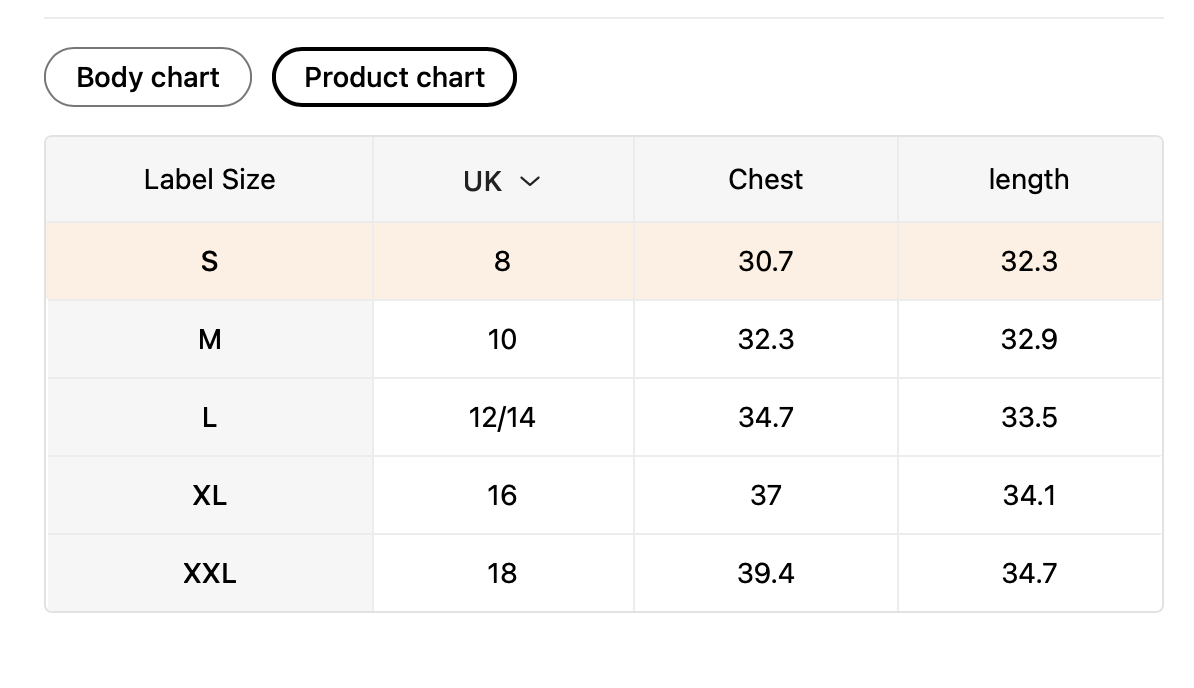Click the 32.9 length measurement cell
Image resolution: width=1194 pixels, height=688 pixels.
pyautogui.click(x=1029, y=340)
